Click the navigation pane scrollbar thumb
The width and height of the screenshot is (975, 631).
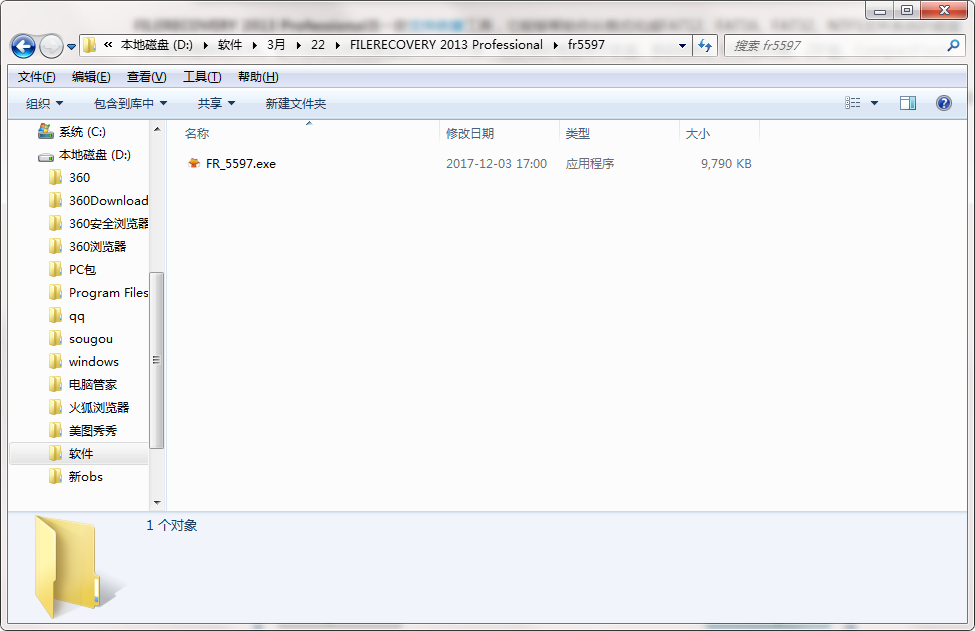[157, 361]
